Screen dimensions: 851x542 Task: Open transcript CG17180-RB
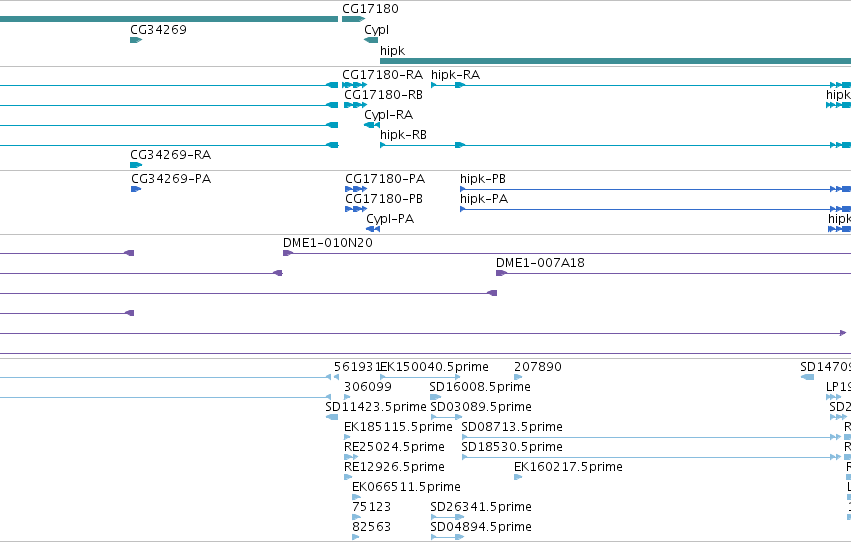[x=355, y=105]
